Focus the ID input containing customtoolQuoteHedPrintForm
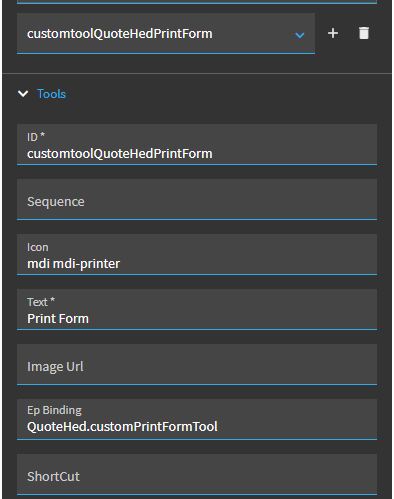The height and width of the screenshot is (499, 394). tap(197, 144)
